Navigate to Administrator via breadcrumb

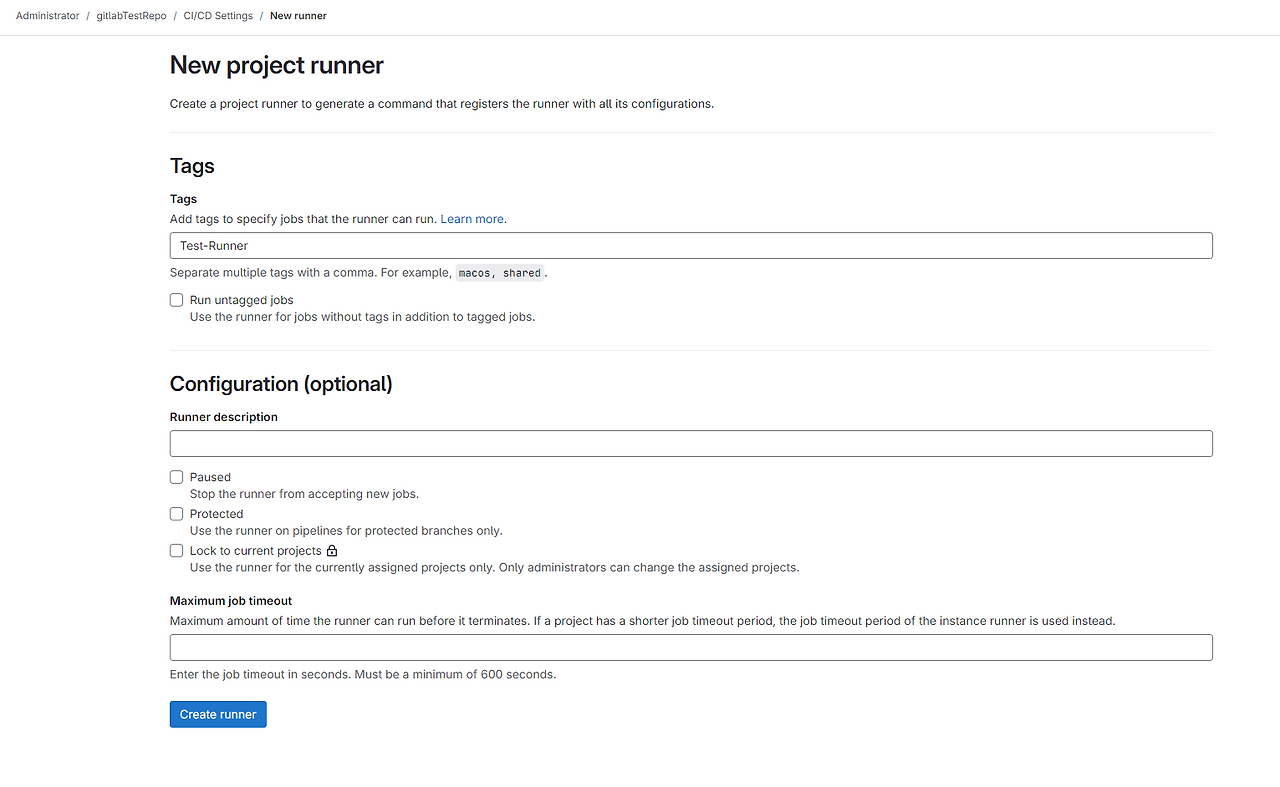coord(47,15)
